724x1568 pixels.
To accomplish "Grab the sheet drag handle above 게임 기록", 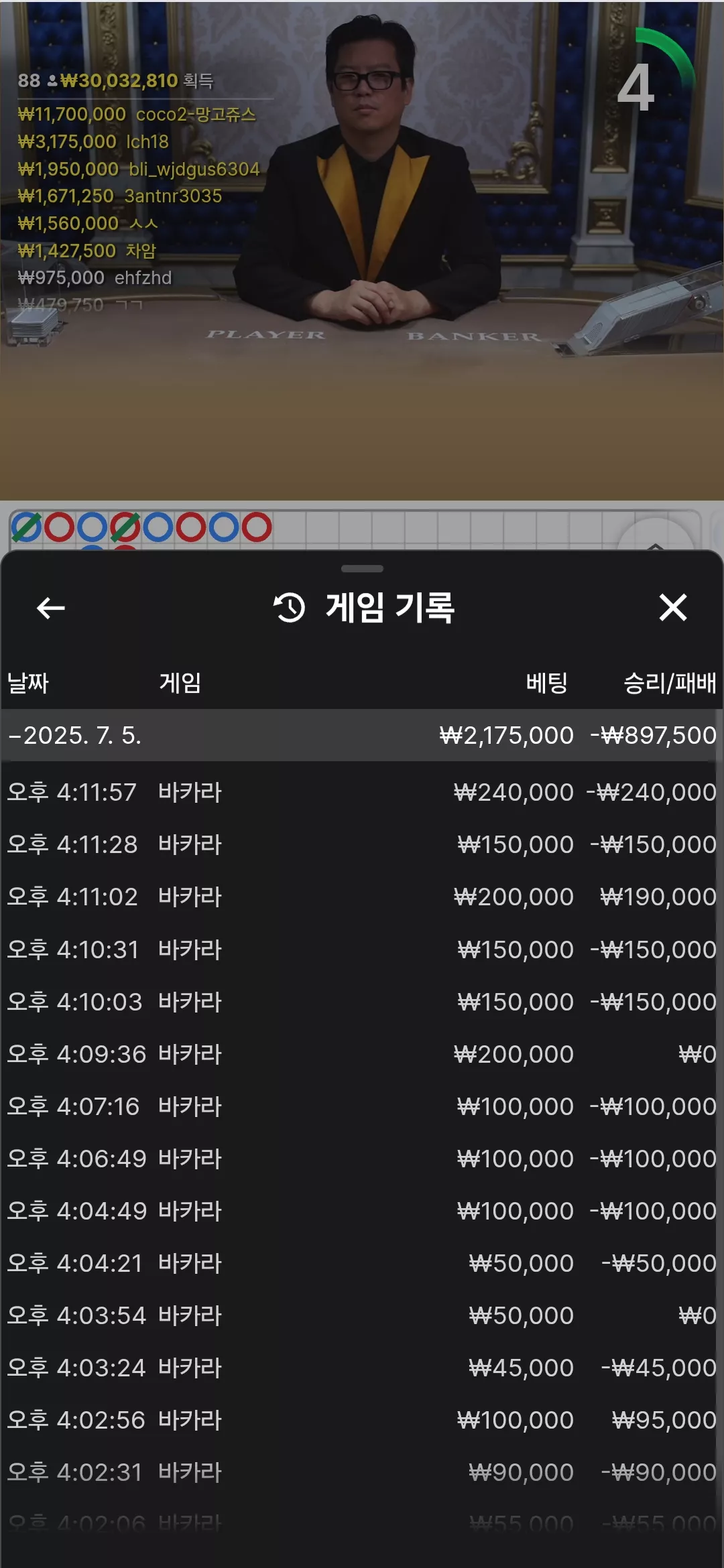I will pos(362,568).
